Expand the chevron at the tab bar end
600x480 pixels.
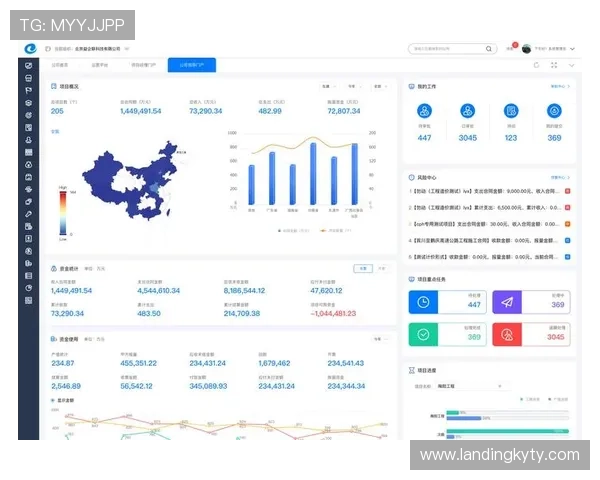tap(571, 65)
